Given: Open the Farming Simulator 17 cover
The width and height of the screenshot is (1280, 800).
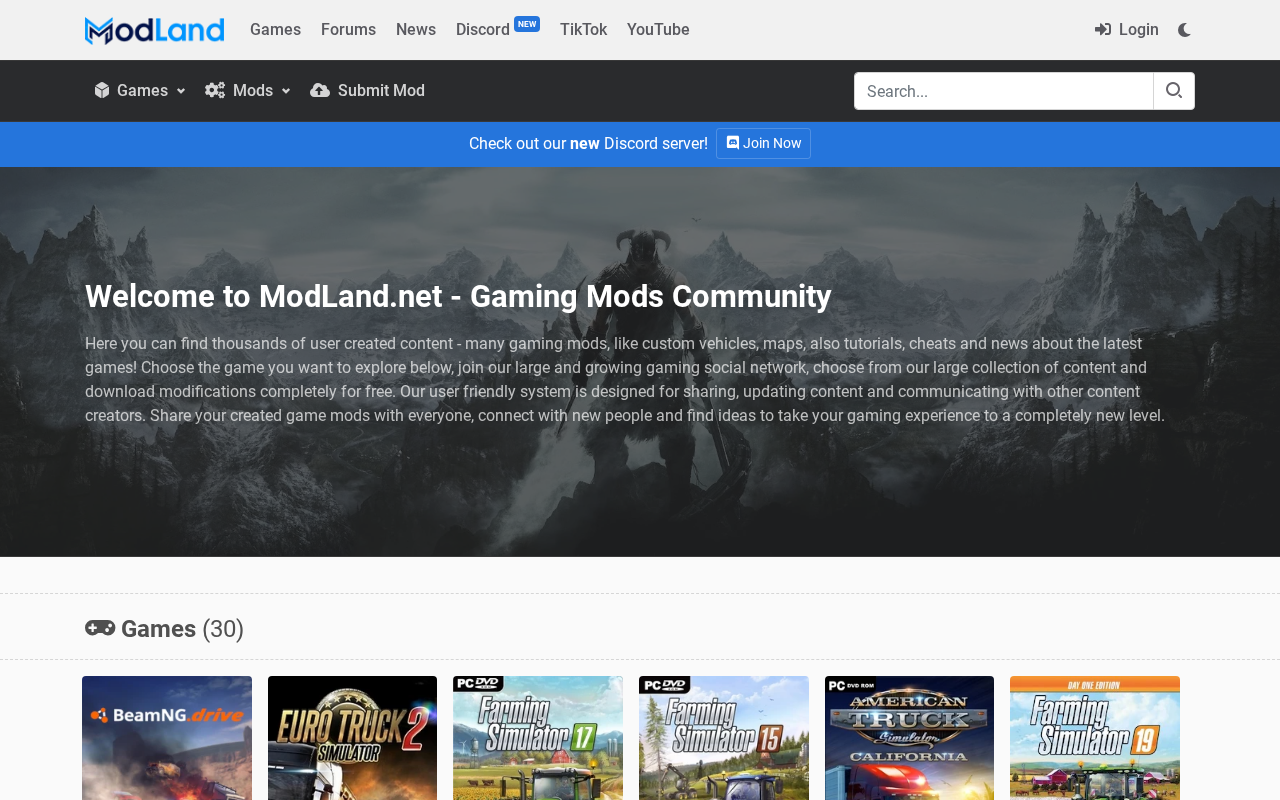Looking at the screenshot, I should click(538, 738).
